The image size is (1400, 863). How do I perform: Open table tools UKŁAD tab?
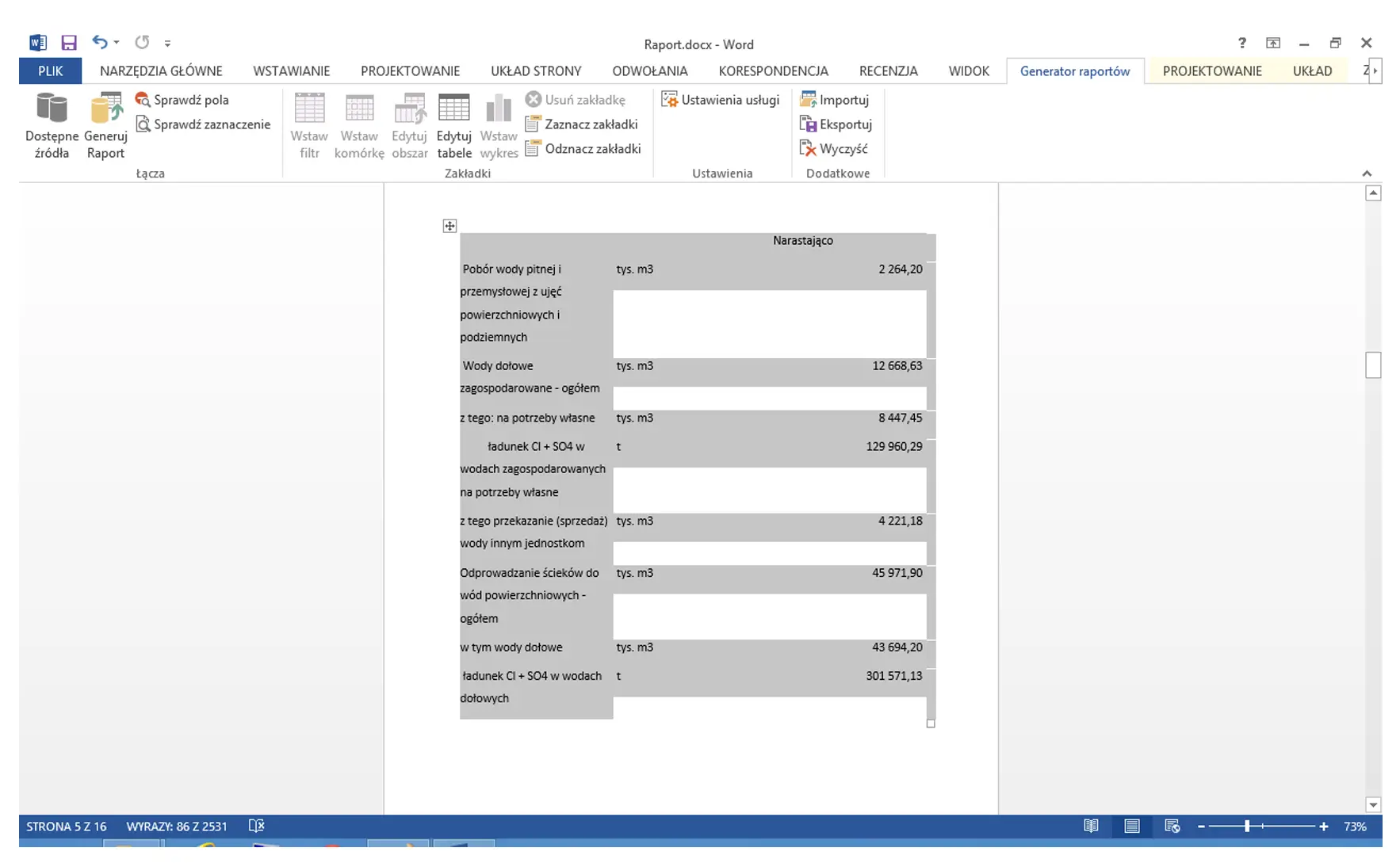pyautogui.click(x=1312, y=71)
